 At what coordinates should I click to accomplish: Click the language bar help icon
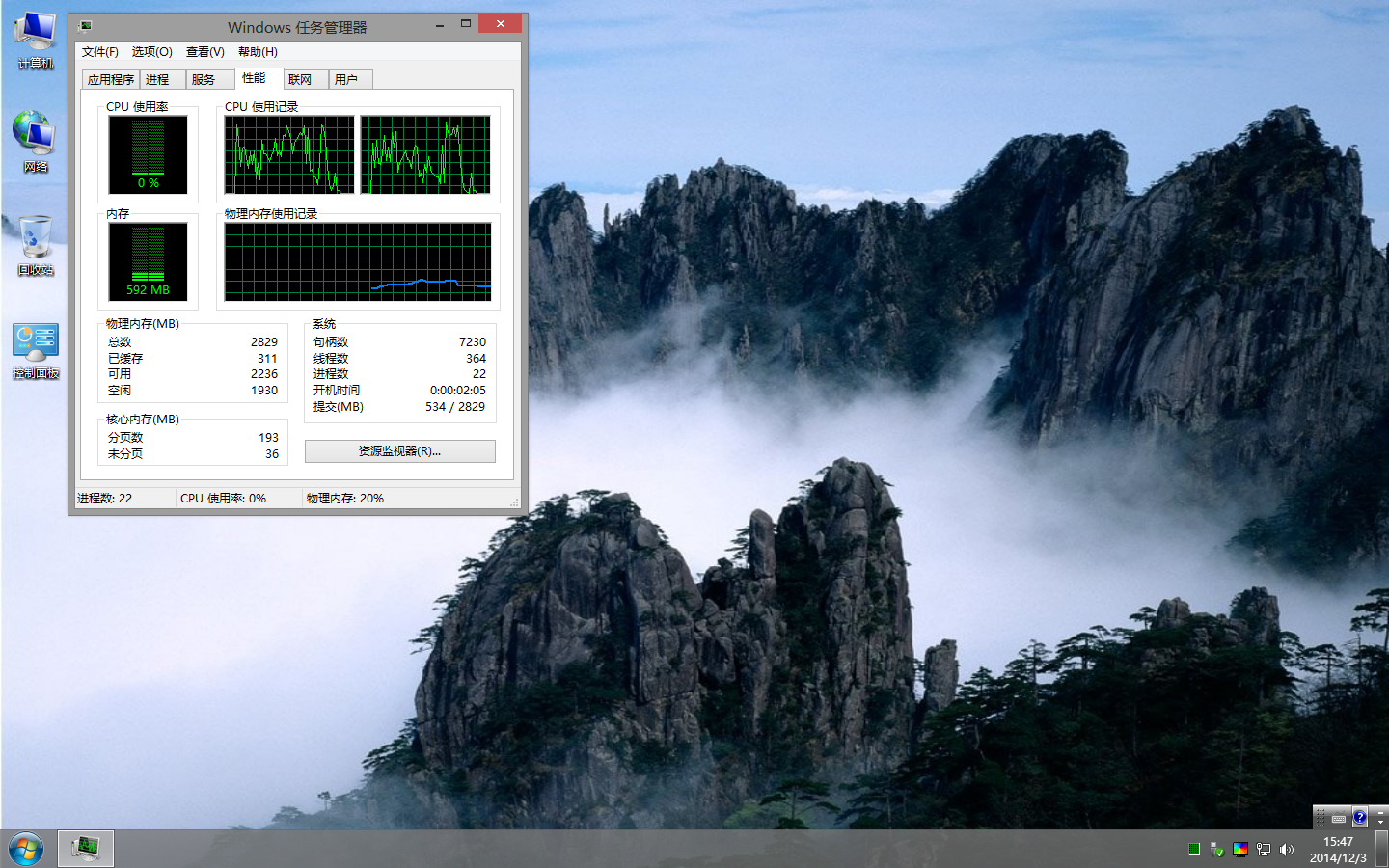pyautogui.click(x=1360, y=818)
